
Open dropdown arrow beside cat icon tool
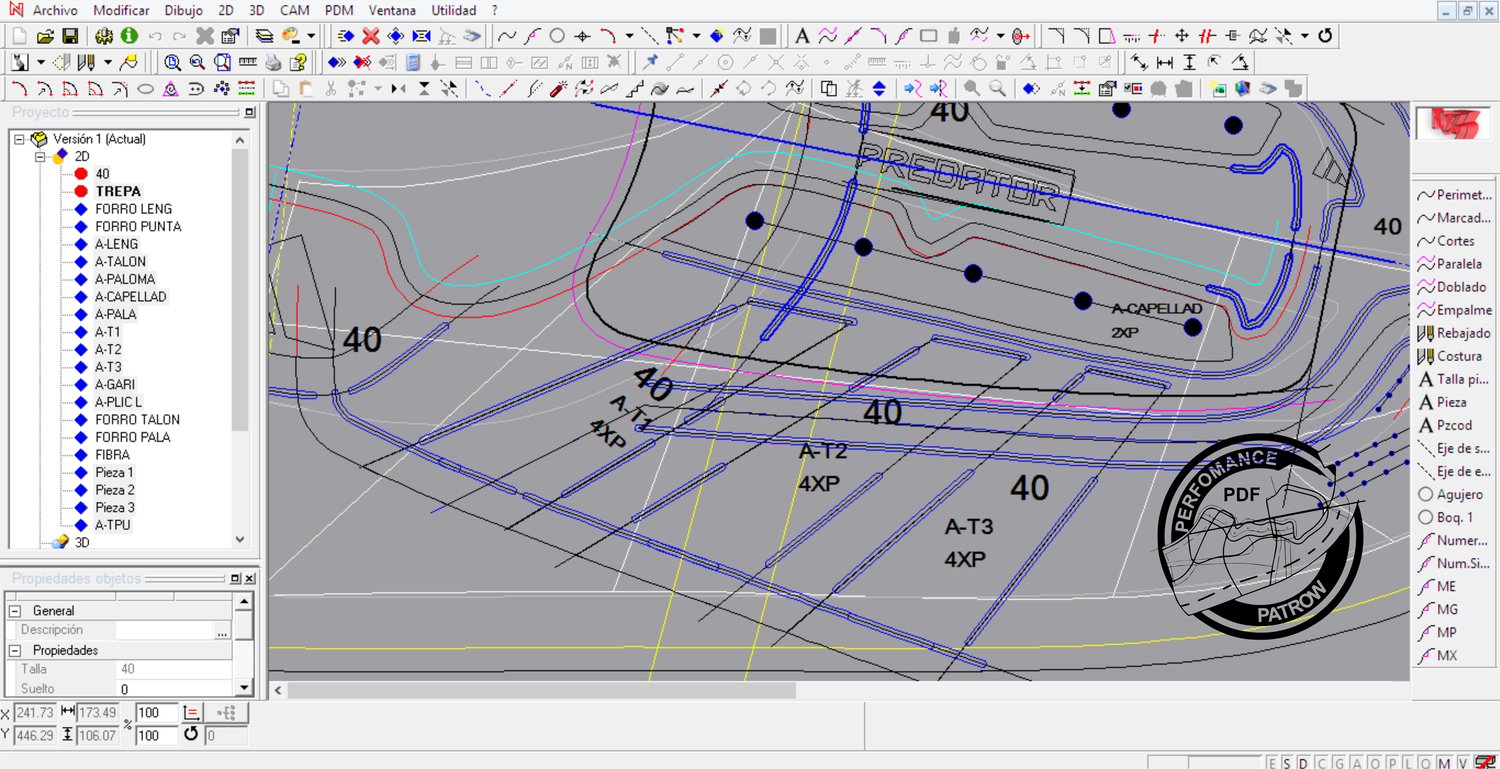point(41,62)
